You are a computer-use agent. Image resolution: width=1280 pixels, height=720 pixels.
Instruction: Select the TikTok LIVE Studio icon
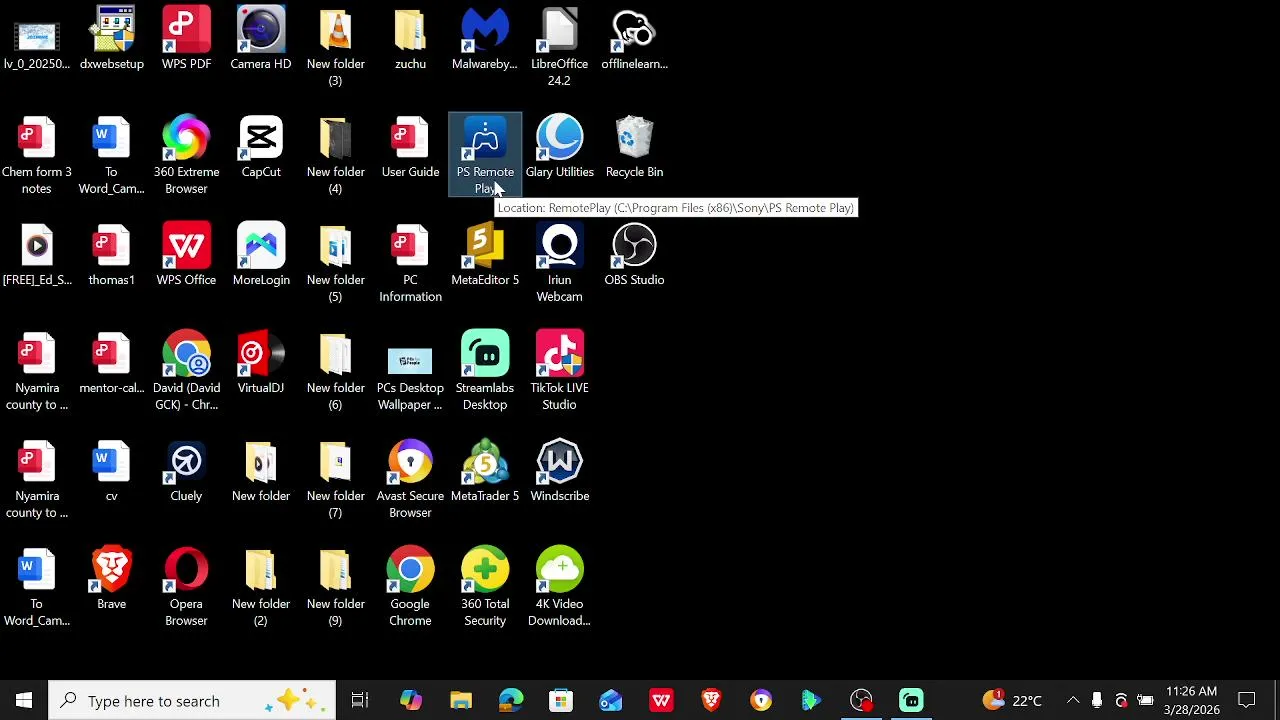(x=559, y=371)
